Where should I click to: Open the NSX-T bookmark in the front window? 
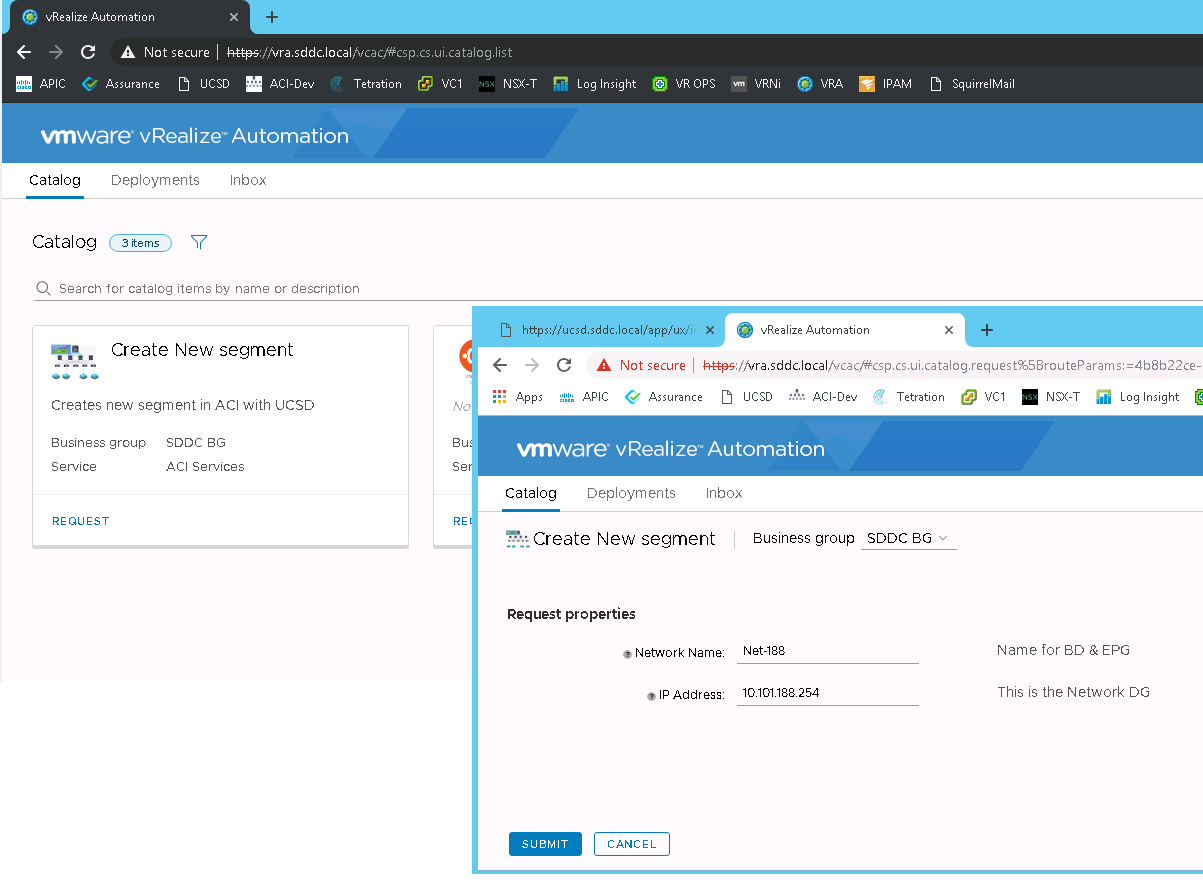click(x=1051, y=397)
